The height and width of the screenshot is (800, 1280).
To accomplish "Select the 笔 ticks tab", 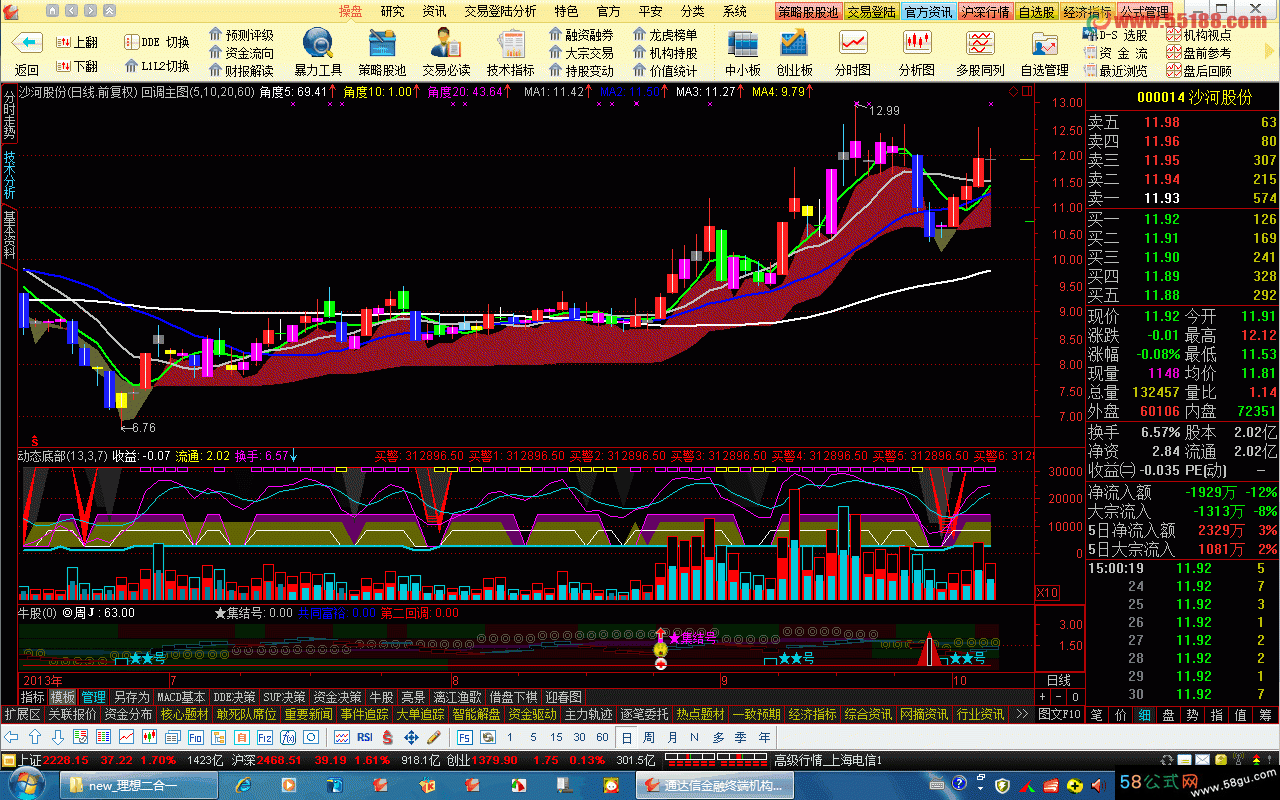I will 1096,714.
